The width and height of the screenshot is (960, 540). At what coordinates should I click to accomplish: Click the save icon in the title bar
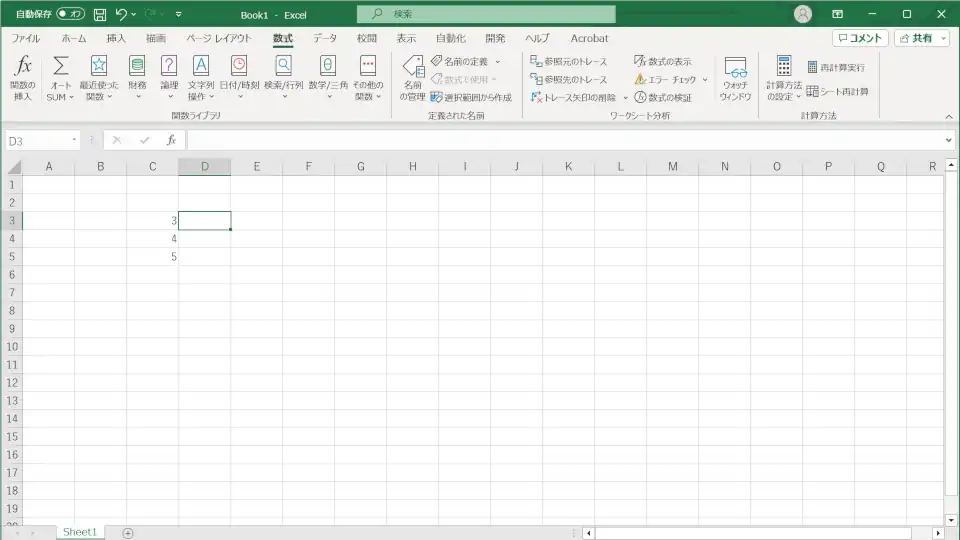[x=100, y=14]
